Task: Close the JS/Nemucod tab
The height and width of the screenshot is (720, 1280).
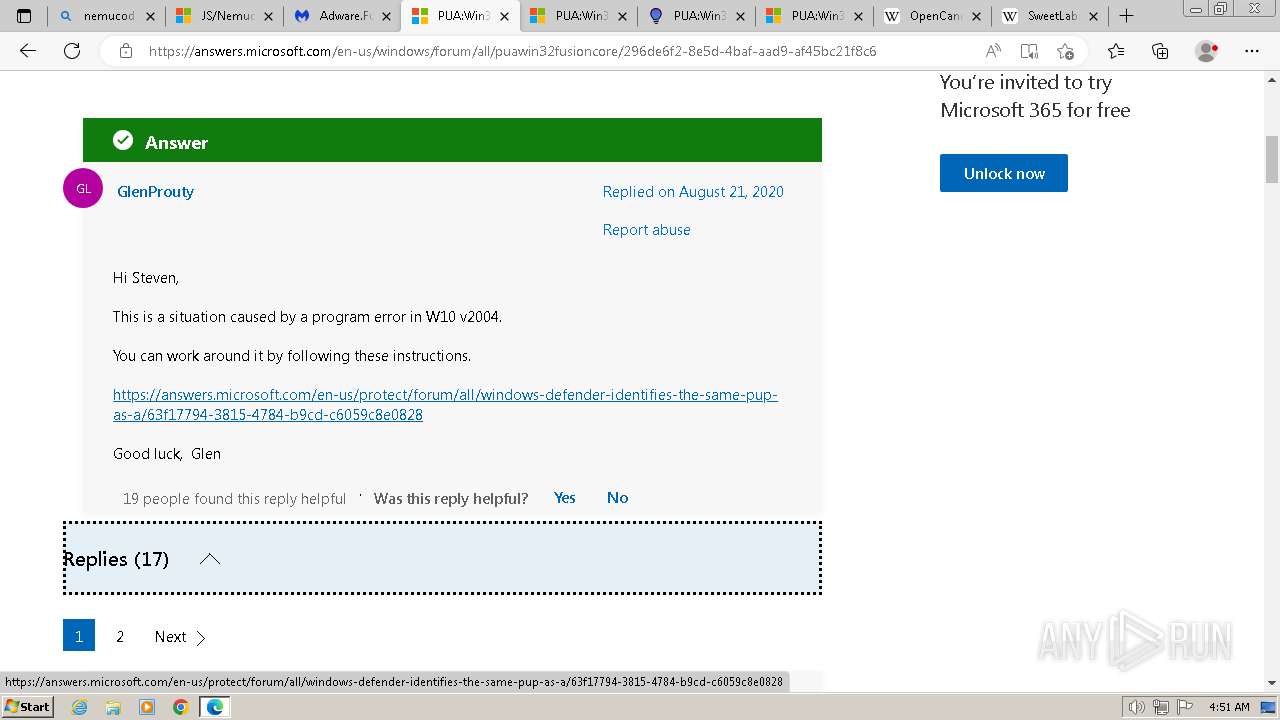Action: [268, 16]
